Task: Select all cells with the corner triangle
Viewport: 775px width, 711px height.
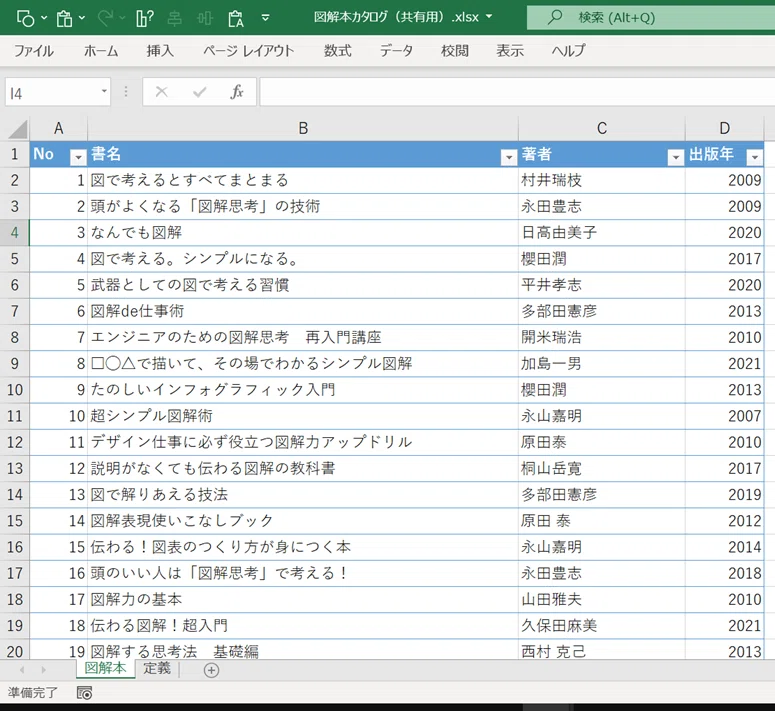Action: 17,129
